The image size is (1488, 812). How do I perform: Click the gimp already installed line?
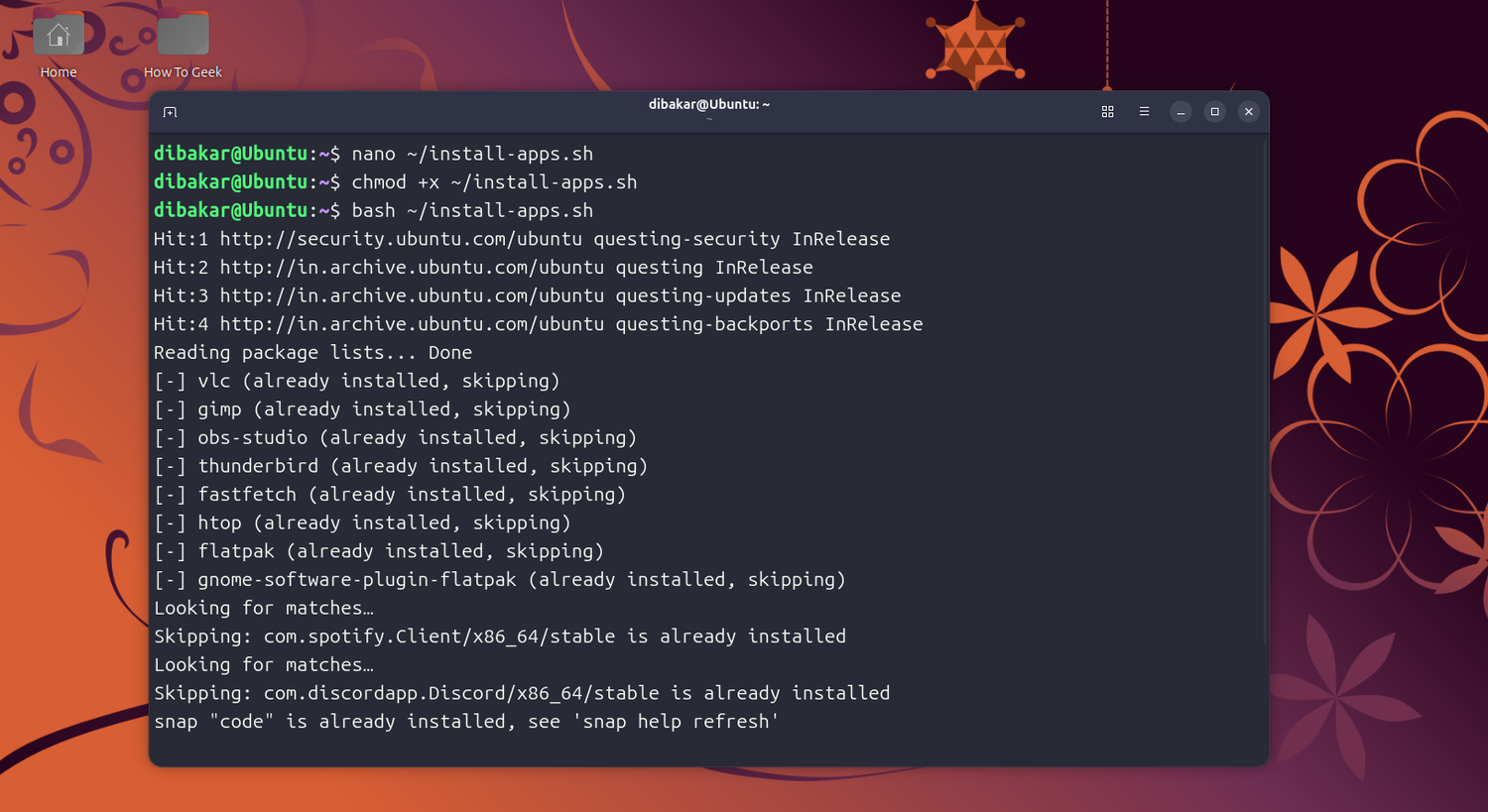pyautogui.click(x=362, y=409)
